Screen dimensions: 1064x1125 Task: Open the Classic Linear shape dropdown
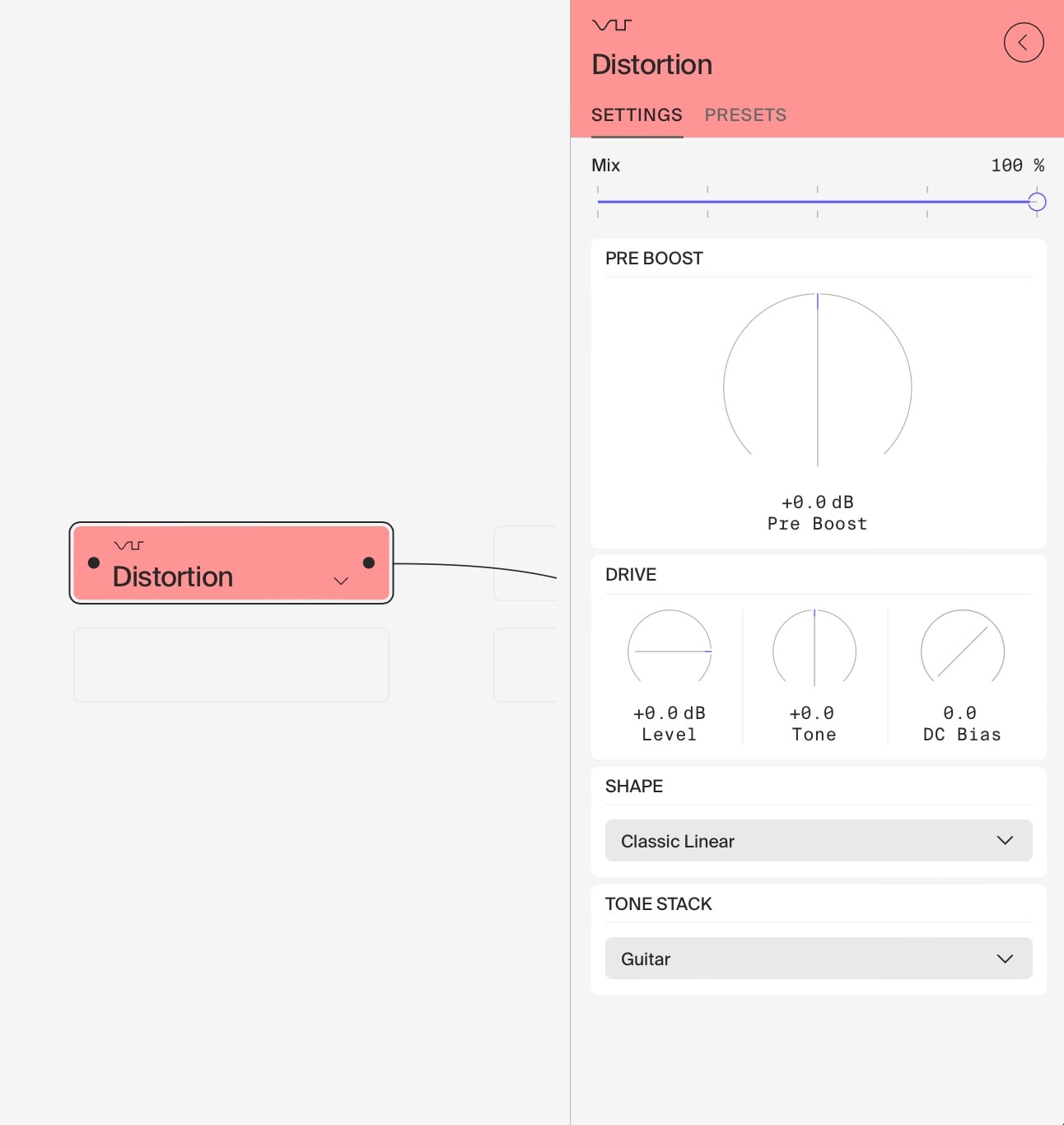pos(819,841)
